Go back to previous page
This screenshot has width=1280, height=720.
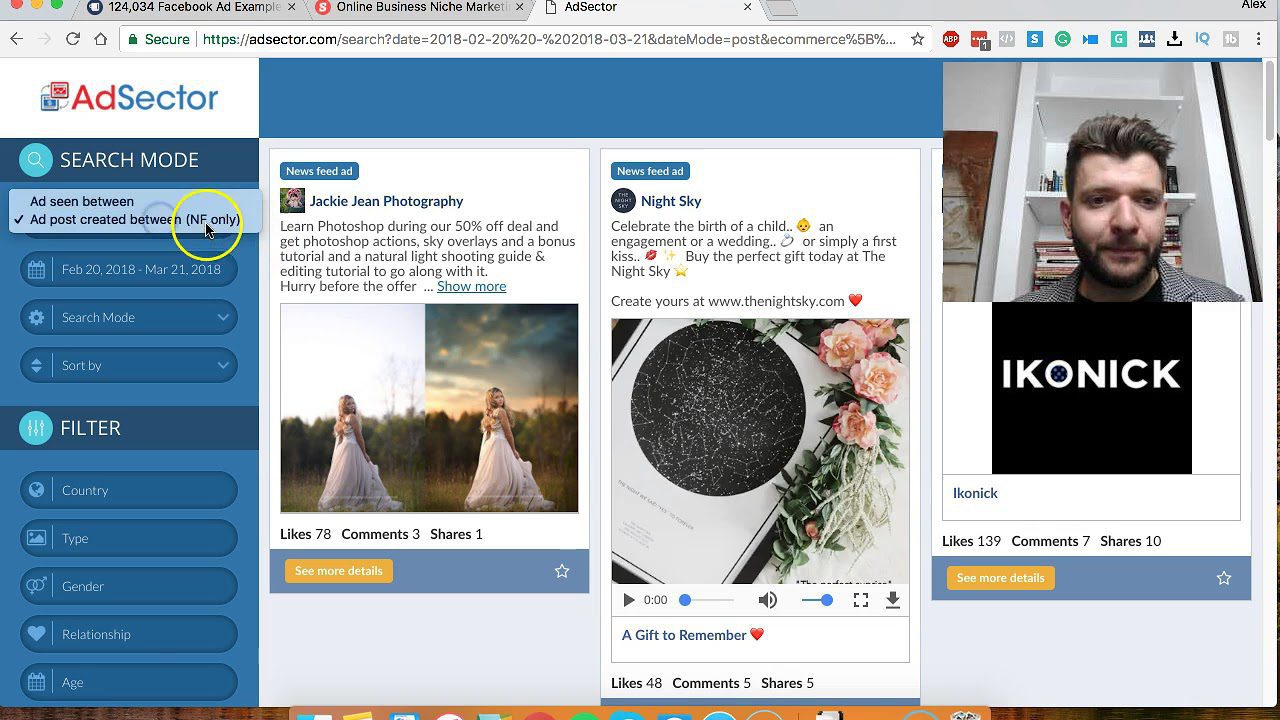[16, 39]
